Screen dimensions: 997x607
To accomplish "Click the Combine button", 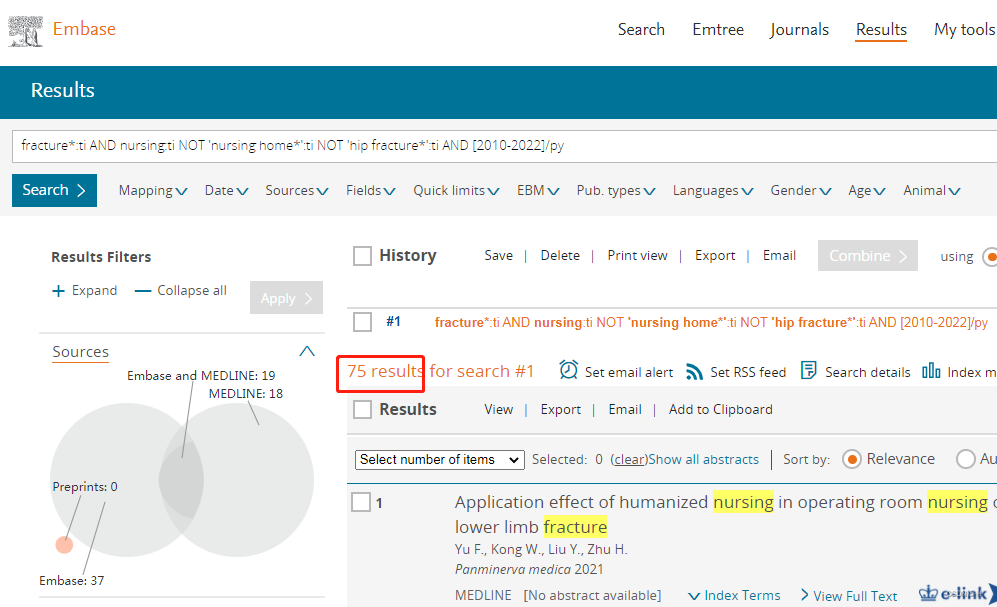I will coord(867,256).
